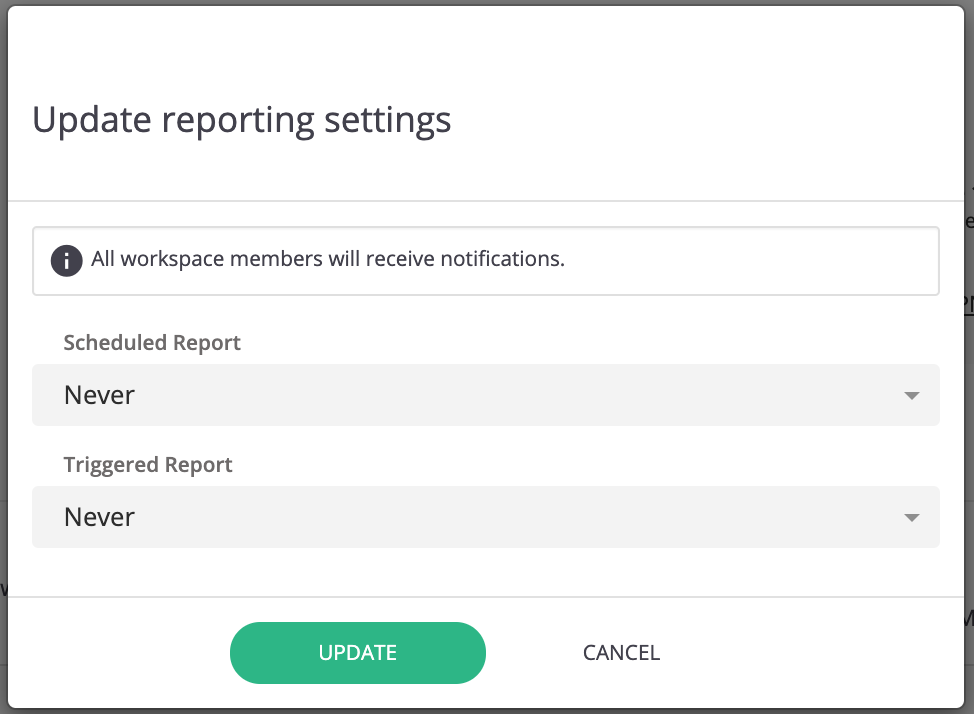Click the Triggered Report caret arrow
Screen dimensions: 974x714
point(911,518)
